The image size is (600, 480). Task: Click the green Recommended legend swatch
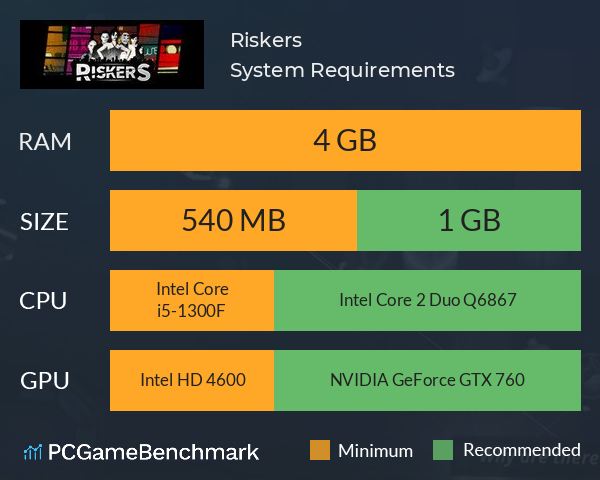point(443,450)
